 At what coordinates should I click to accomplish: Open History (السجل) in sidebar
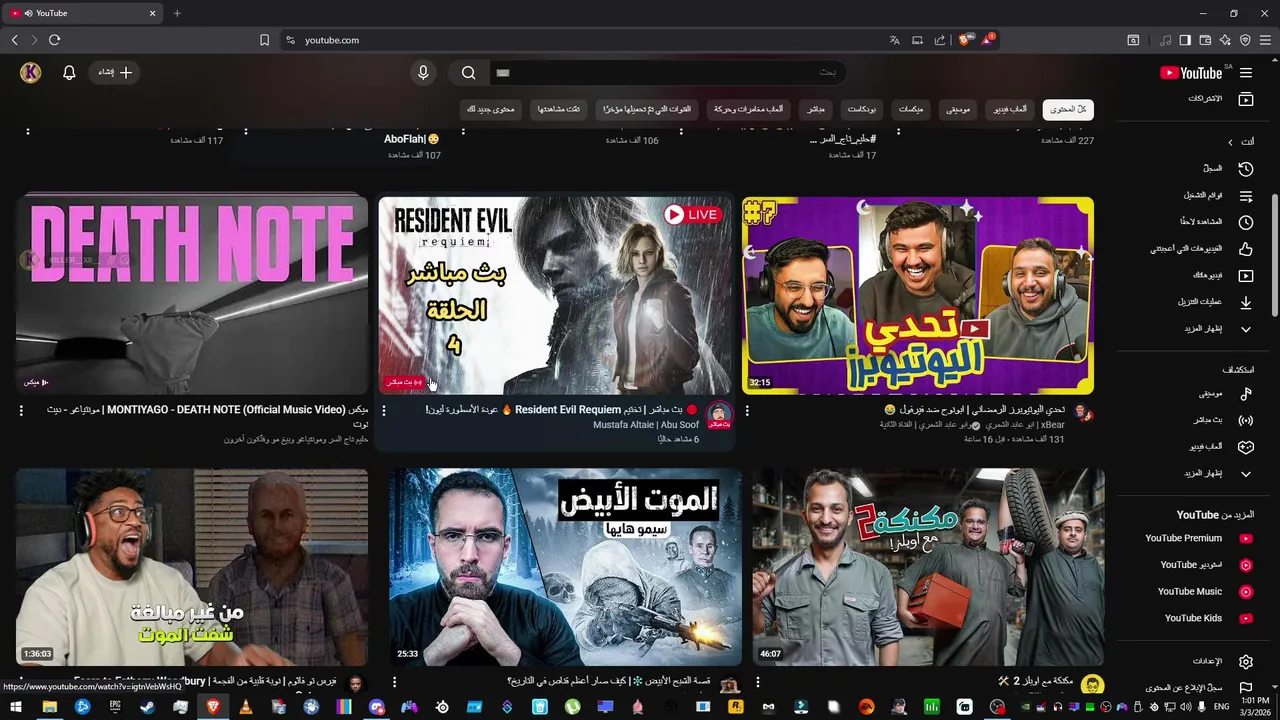click(1228, 169)
